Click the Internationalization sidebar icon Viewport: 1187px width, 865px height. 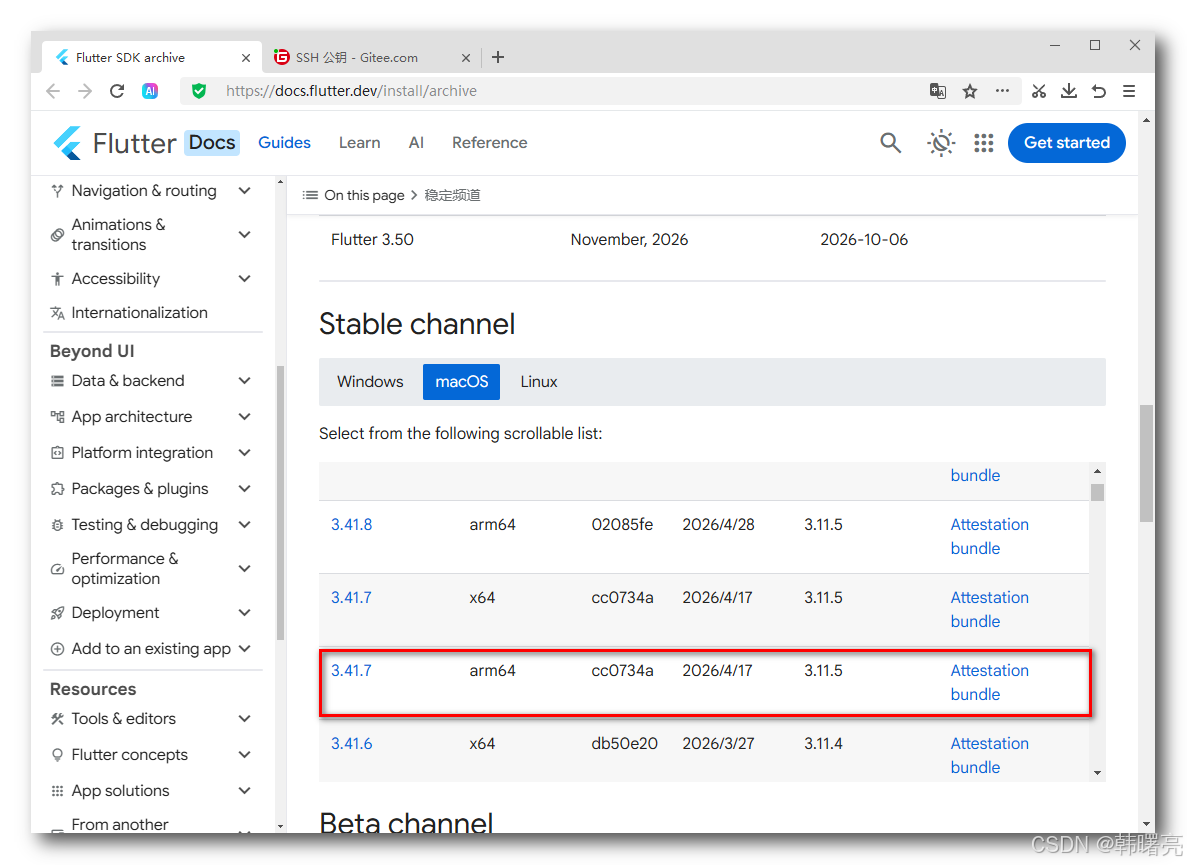point(58,313)
